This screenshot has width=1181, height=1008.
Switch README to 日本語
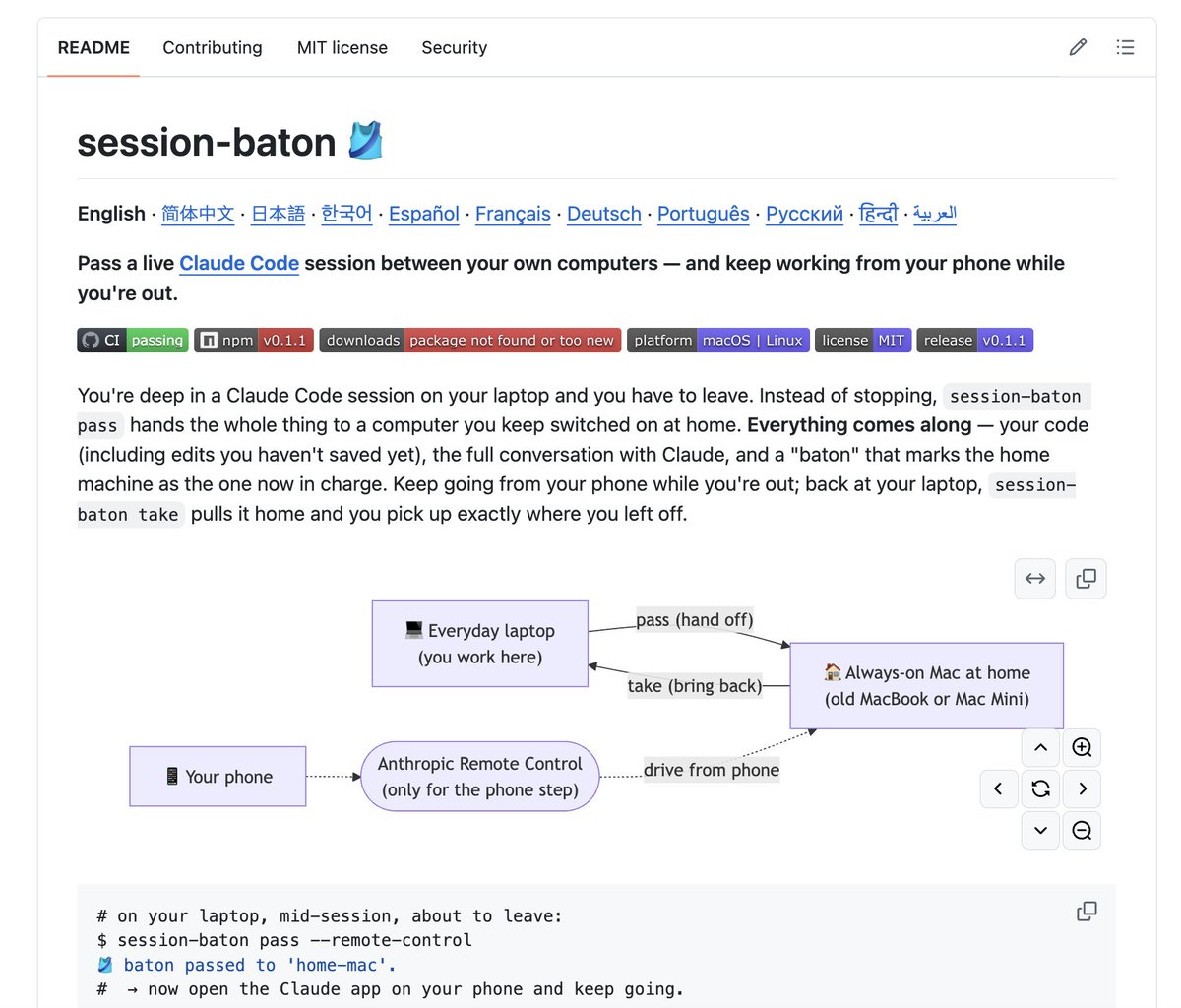[x=279, y=214]
